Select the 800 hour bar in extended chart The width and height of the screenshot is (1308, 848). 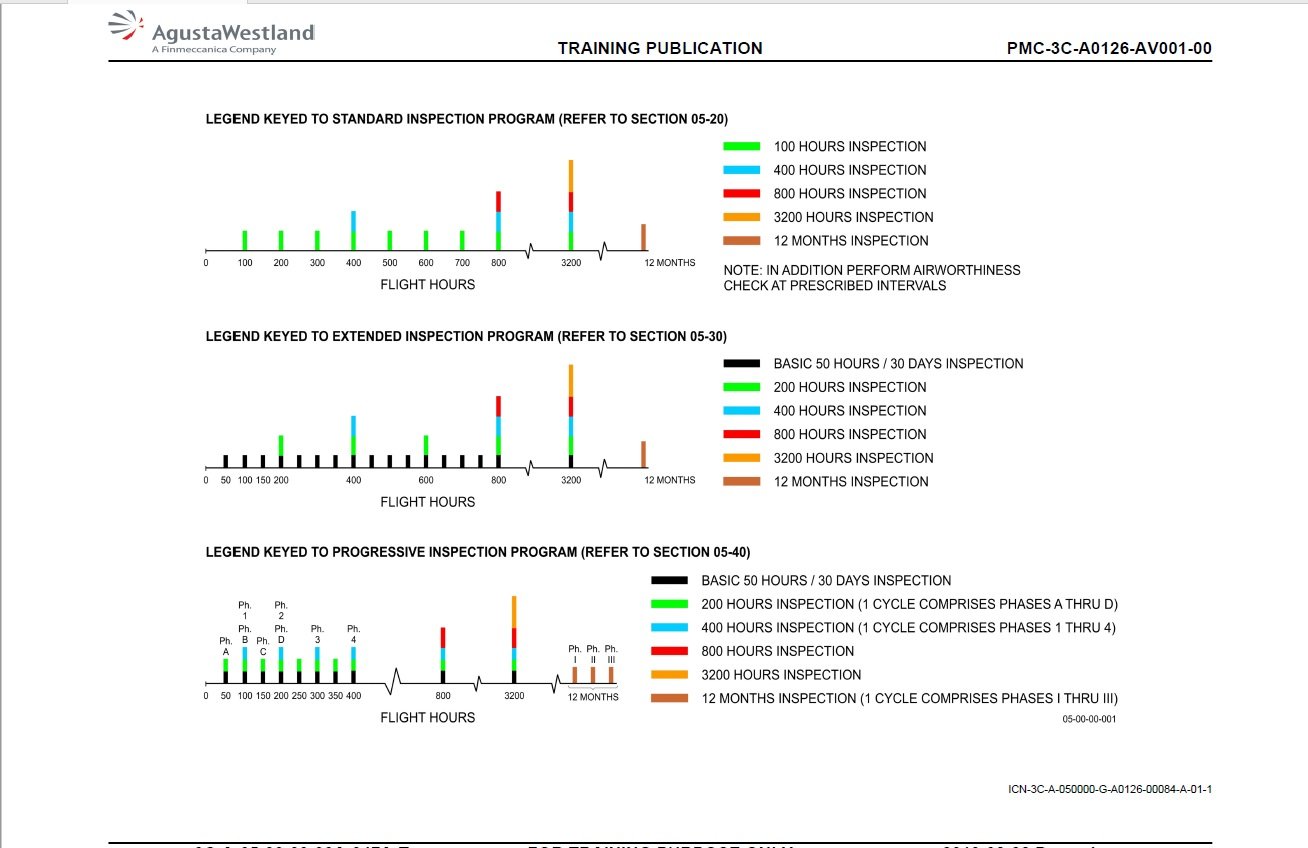point(498,432)
